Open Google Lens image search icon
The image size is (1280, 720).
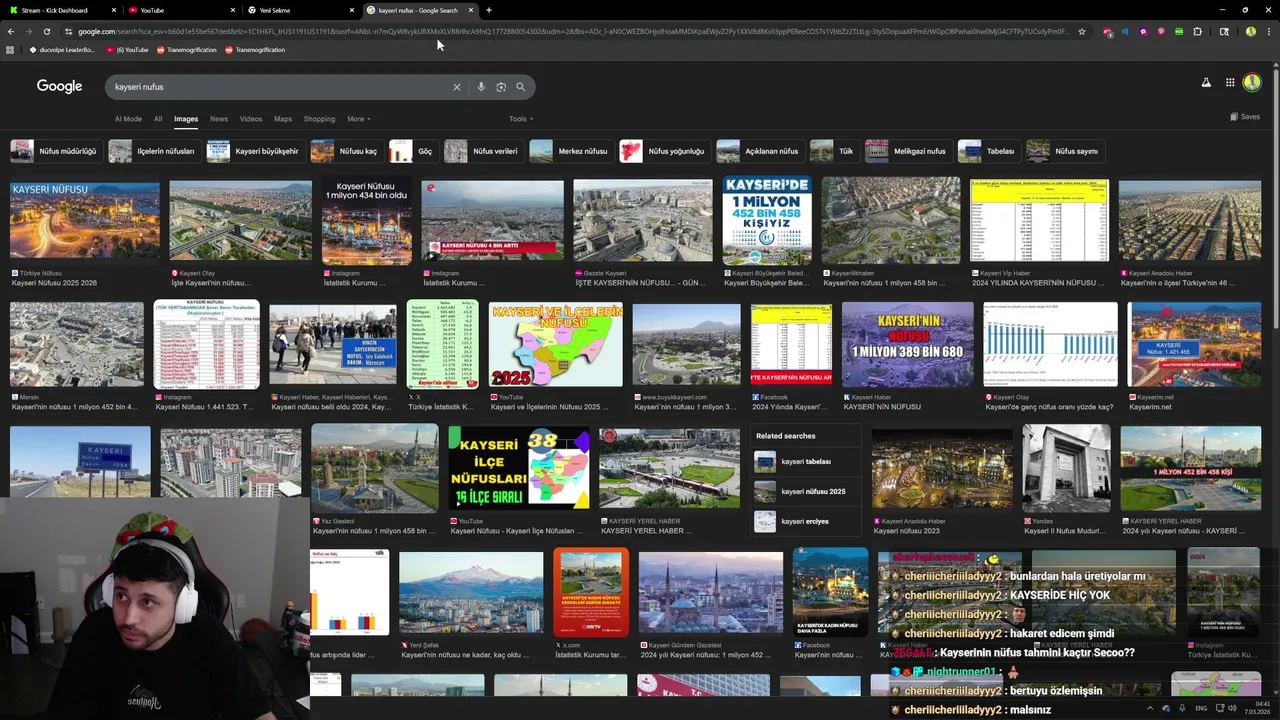click(x=501, y=87)
